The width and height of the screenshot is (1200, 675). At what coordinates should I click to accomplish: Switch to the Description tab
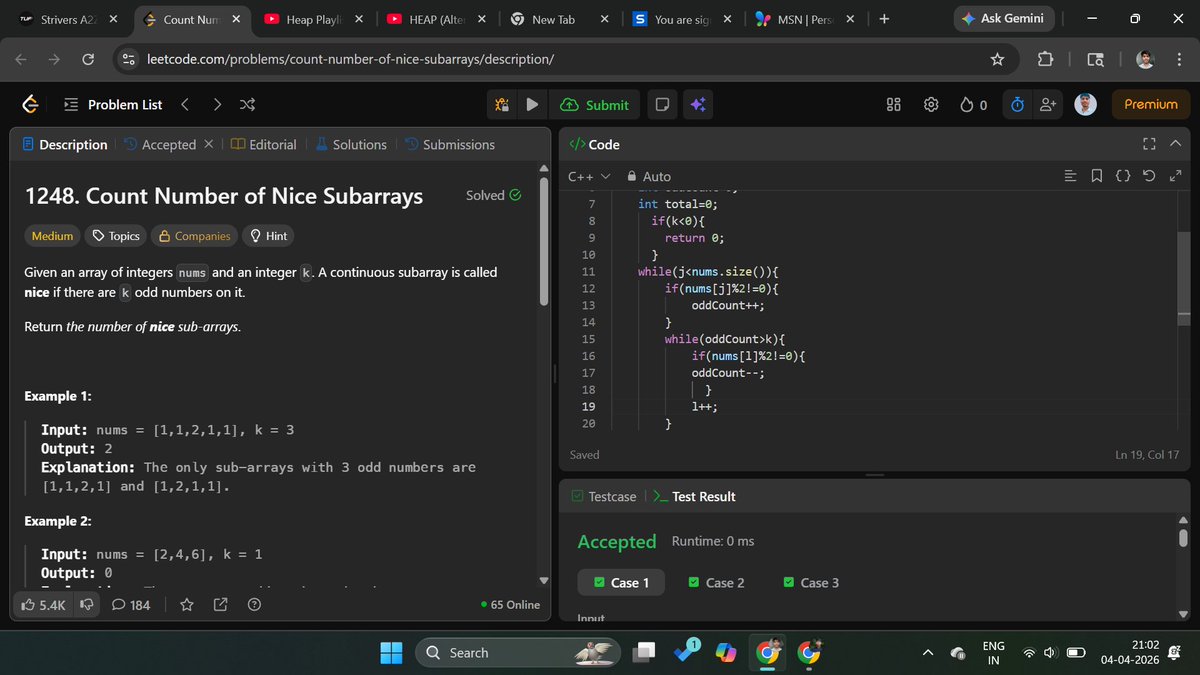tap(64, 144)
